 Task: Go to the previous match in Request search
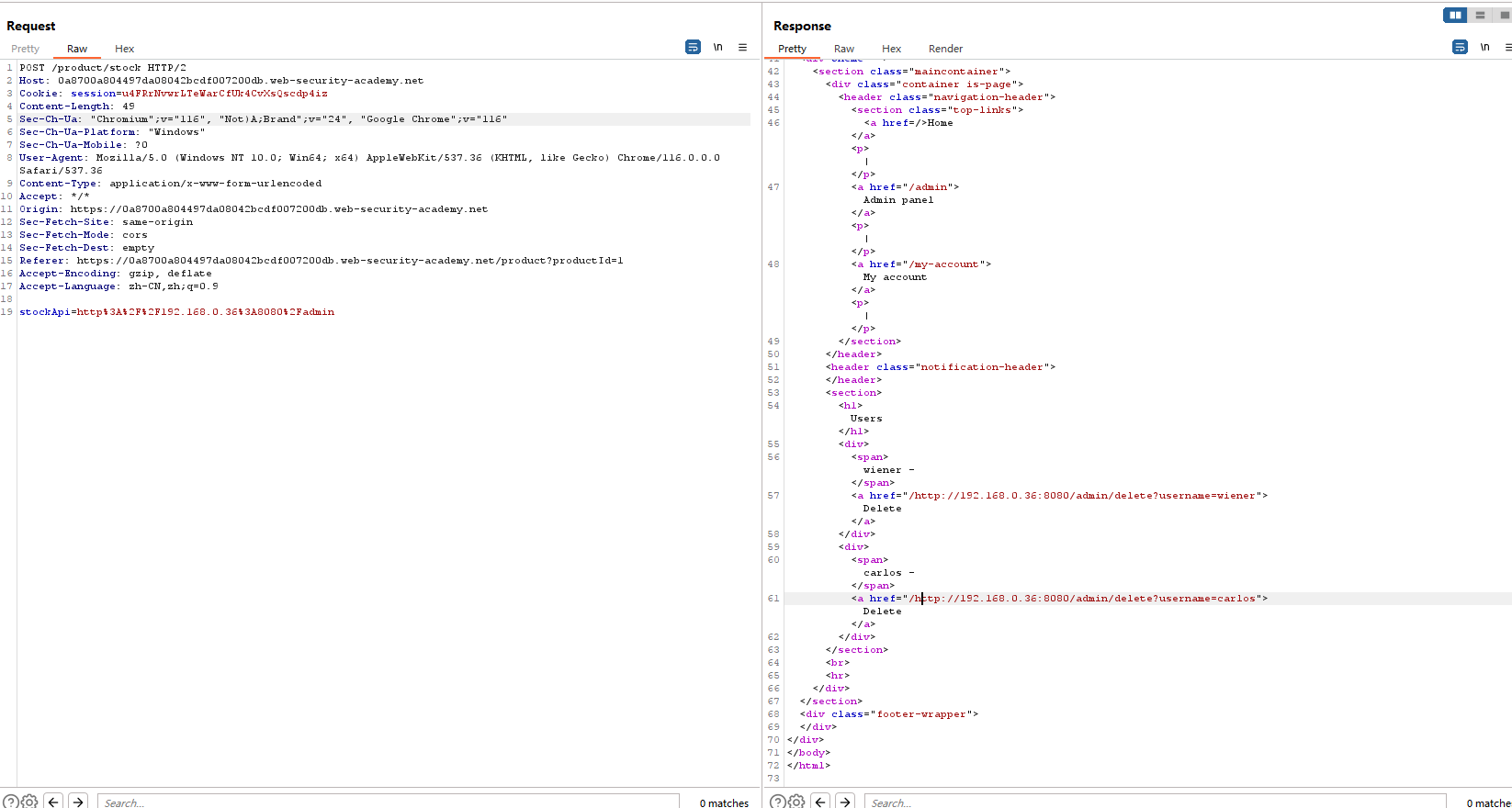click(x=53, y=802)
